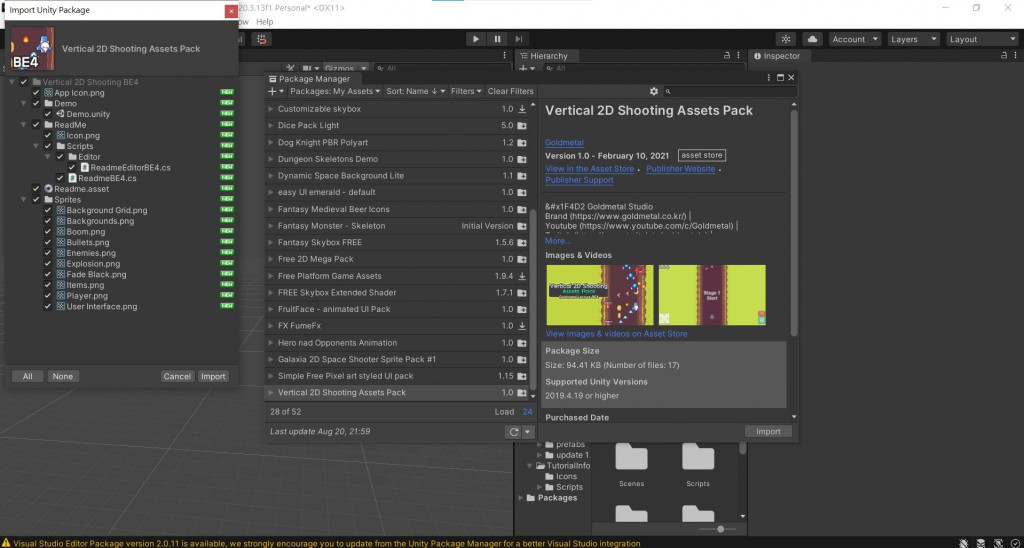Click the Import button in Package Manager
This screenshot has height=548, width=1024.
pyautogui.click(x=768, y=432)
